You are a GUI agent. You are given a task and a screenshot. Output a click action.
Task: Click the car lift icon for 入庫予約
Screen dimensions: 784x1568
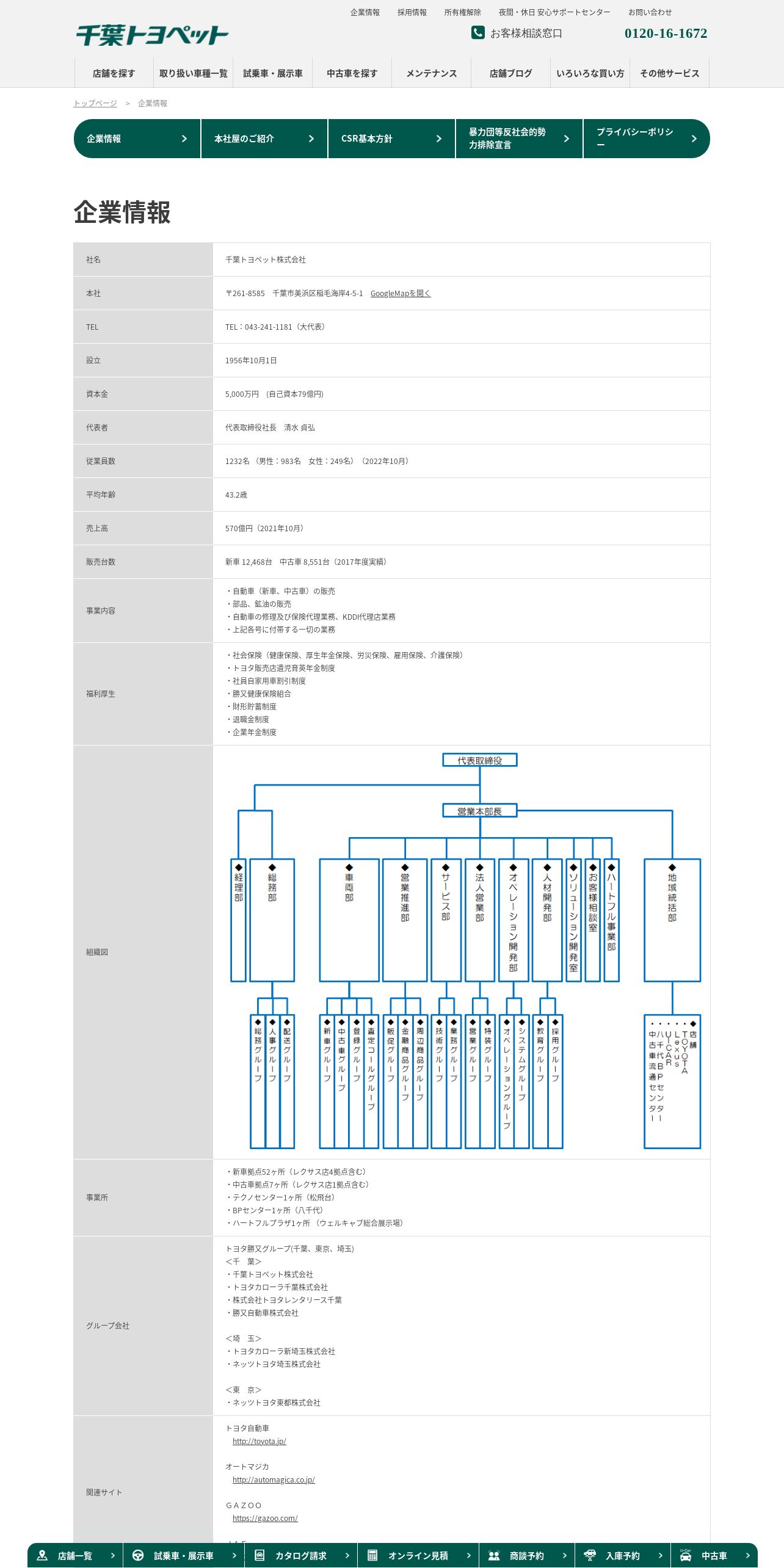click(590, 1555)
